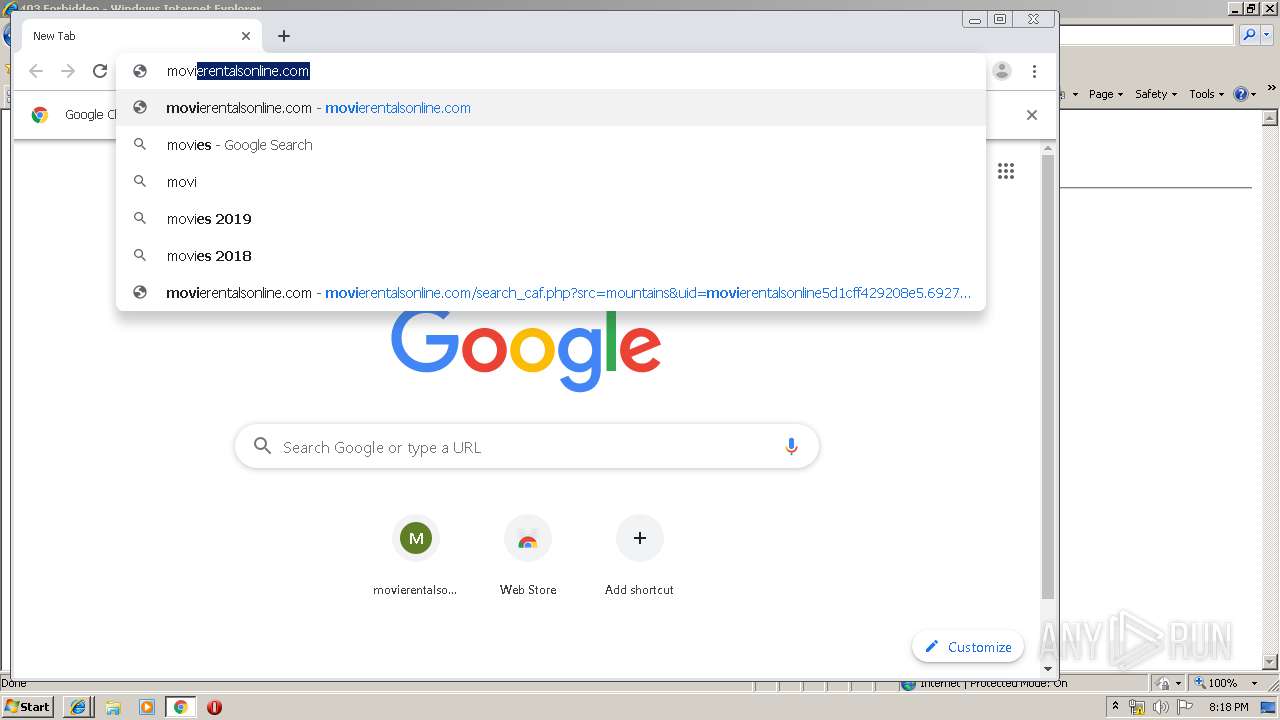
Task: Click the omnibox text movierentalsonline.com
Action: [238, 71]
